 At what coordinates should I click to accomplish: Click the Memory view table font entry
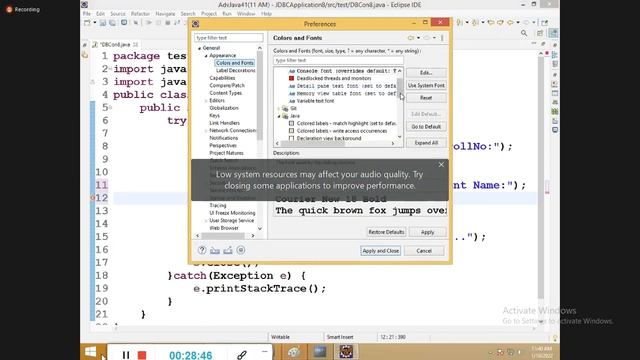[x=346, y=93]
